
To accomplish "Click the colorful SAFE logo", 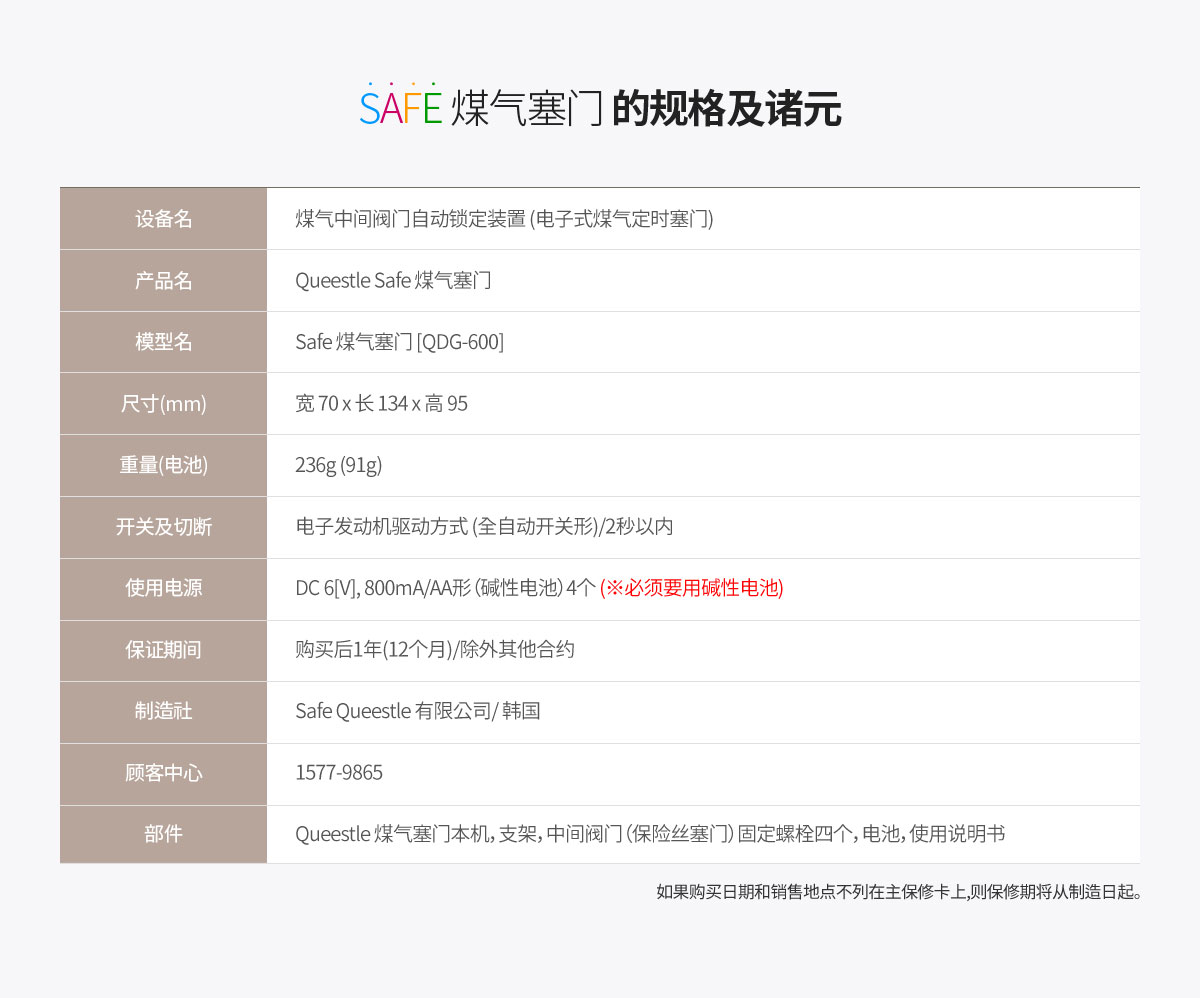I will pyautogui.click(x=400, y=105).
